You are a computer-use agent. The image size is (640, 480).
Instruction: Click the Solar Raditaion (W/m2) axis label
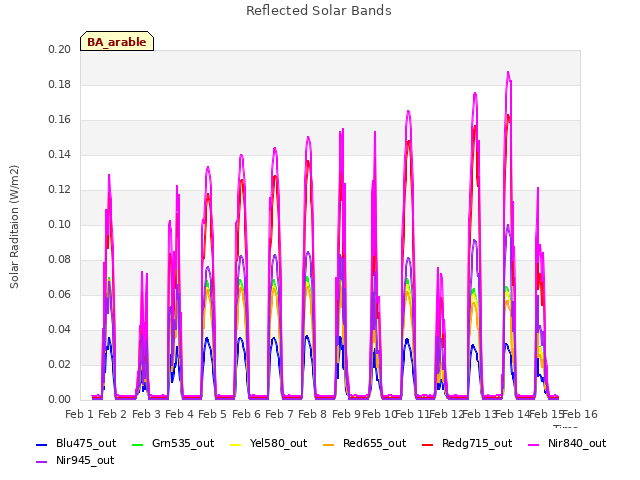point(14,227)
